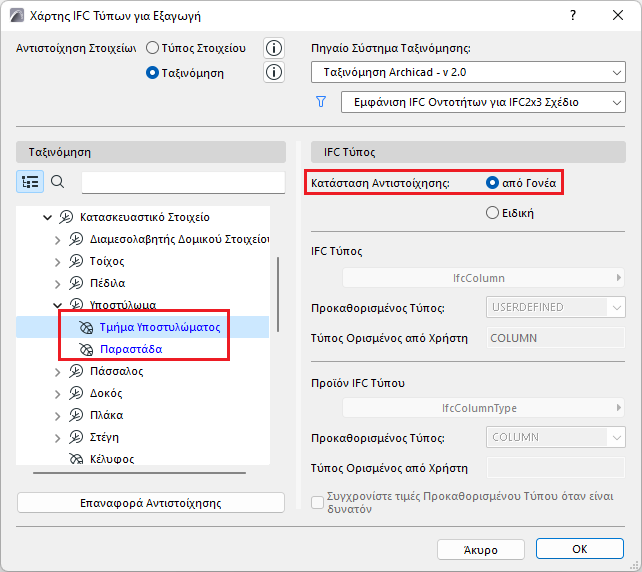Click the info icon beside Τύπος Στοιχείου
642x572 pixels.
(x=274, y=48)
